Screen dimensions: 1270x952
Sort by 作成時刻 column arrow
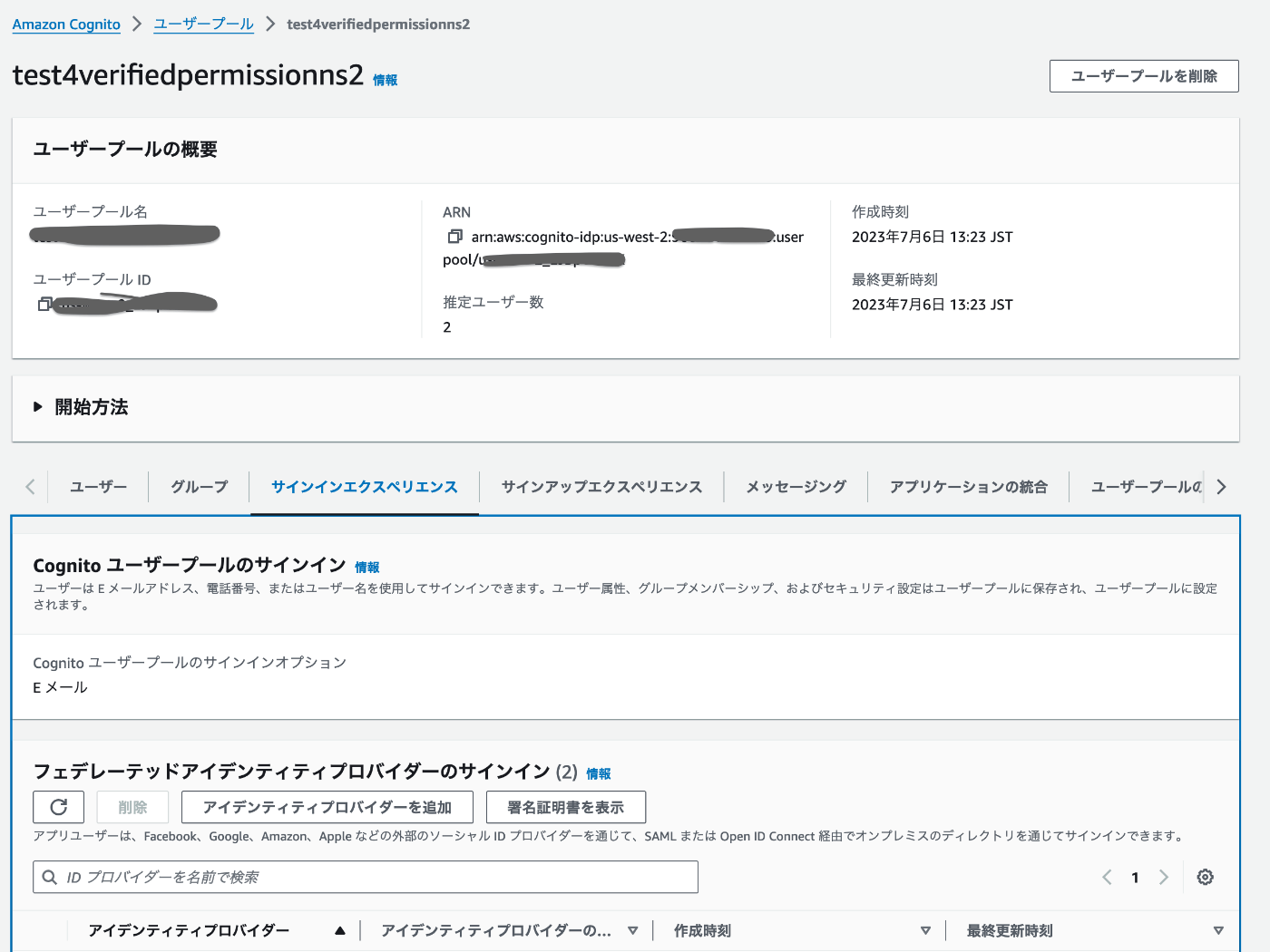point(926,930)
